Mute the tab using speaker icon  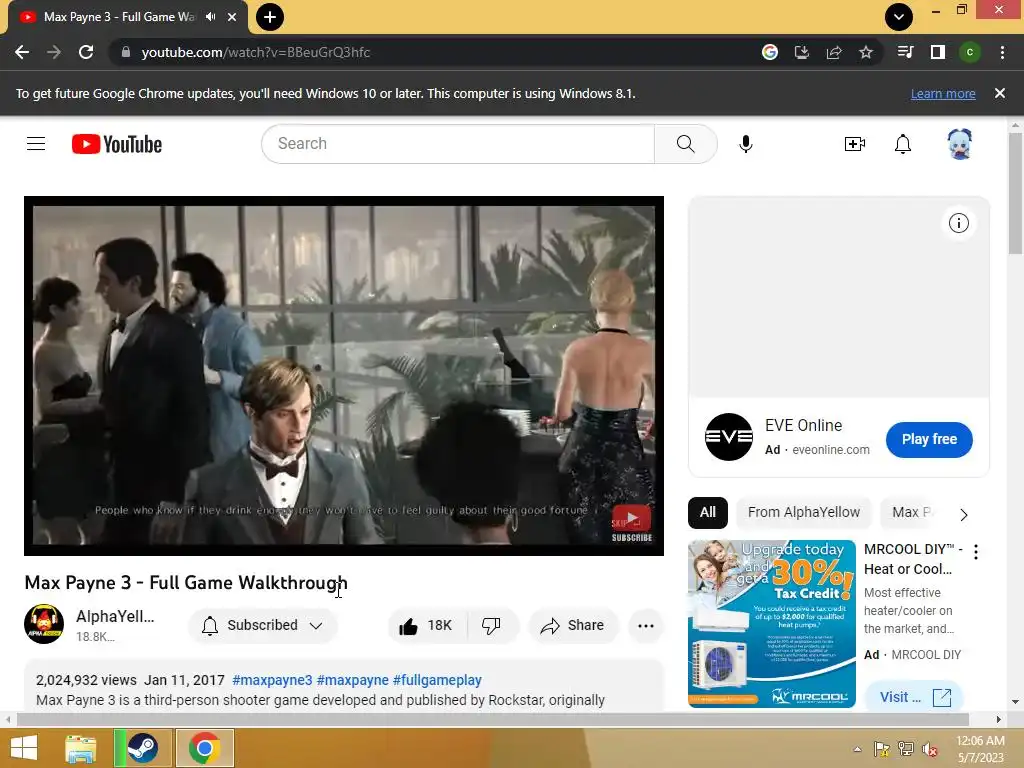coord(210,17)
